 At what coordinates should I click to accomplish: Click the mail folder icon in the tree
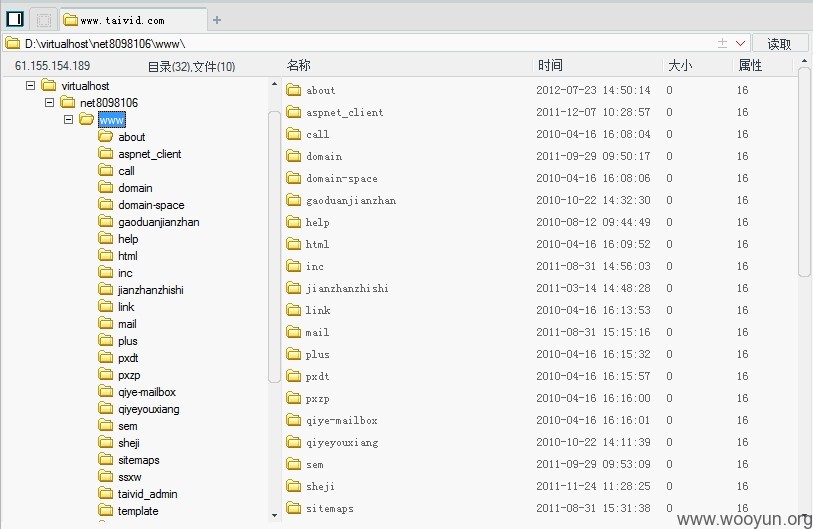106,323
